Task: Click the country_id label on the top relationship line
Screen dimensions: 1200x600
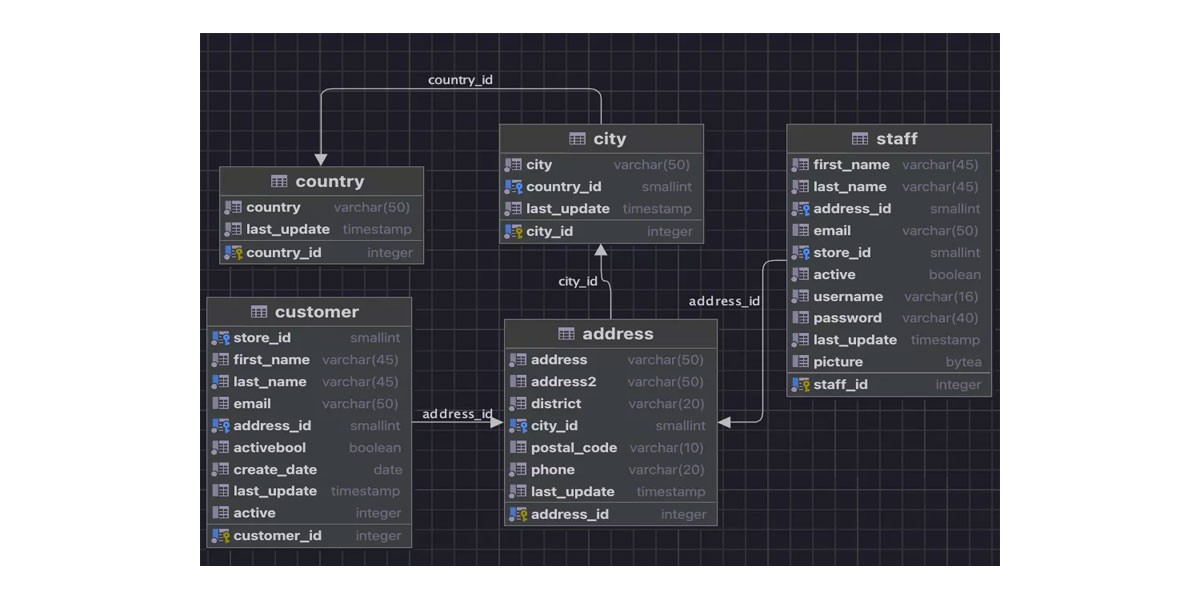Action: pos(461,79)
